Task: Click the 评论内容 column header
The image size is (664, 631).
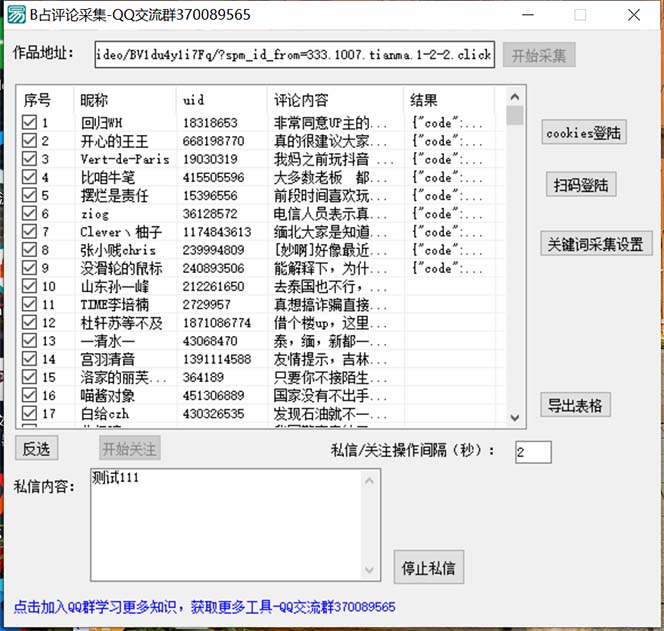Action: click(x=335, y=100)
